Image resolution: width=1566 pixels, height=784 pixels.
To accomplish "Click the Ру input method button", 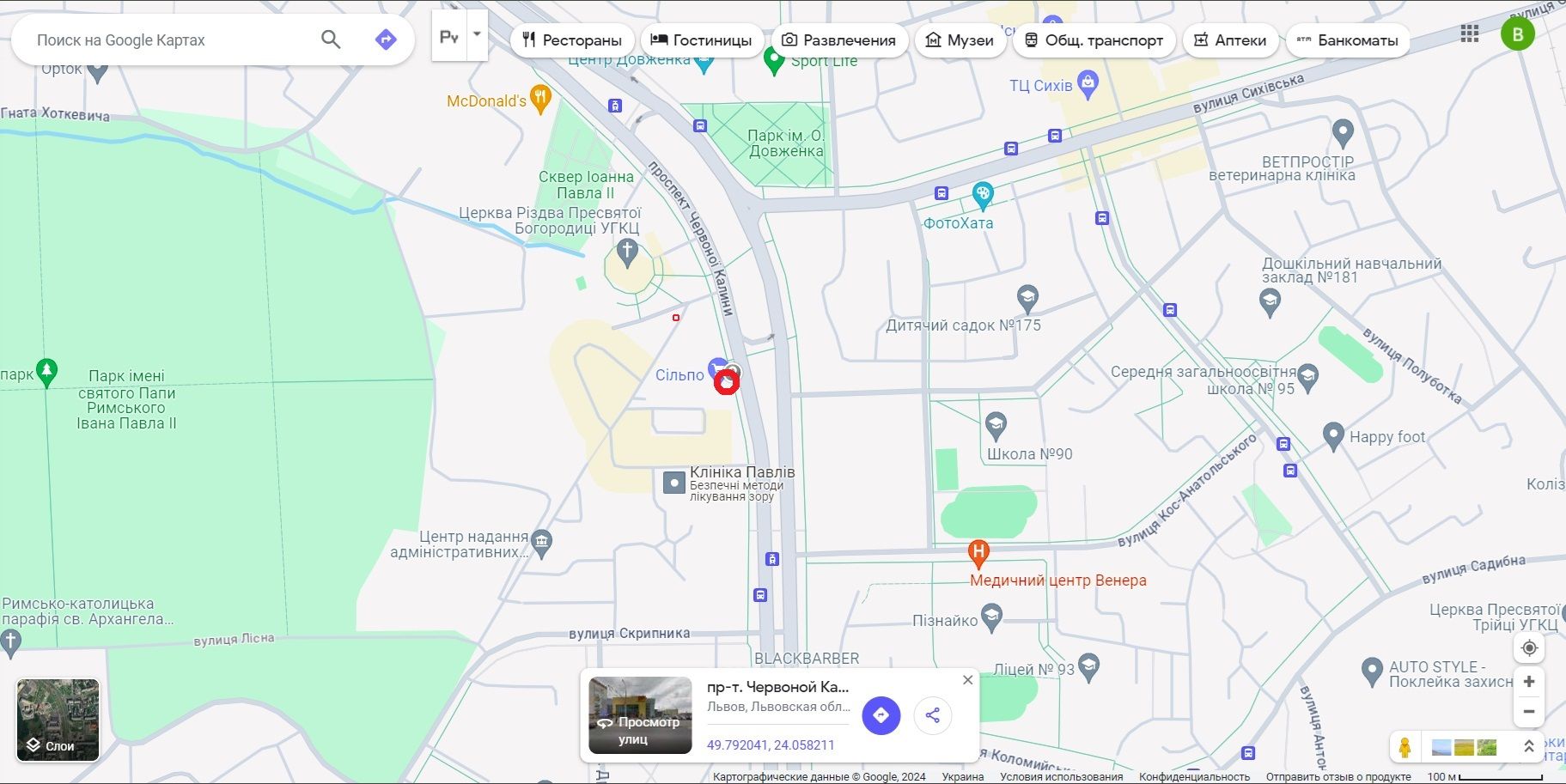I will point(448,36).
